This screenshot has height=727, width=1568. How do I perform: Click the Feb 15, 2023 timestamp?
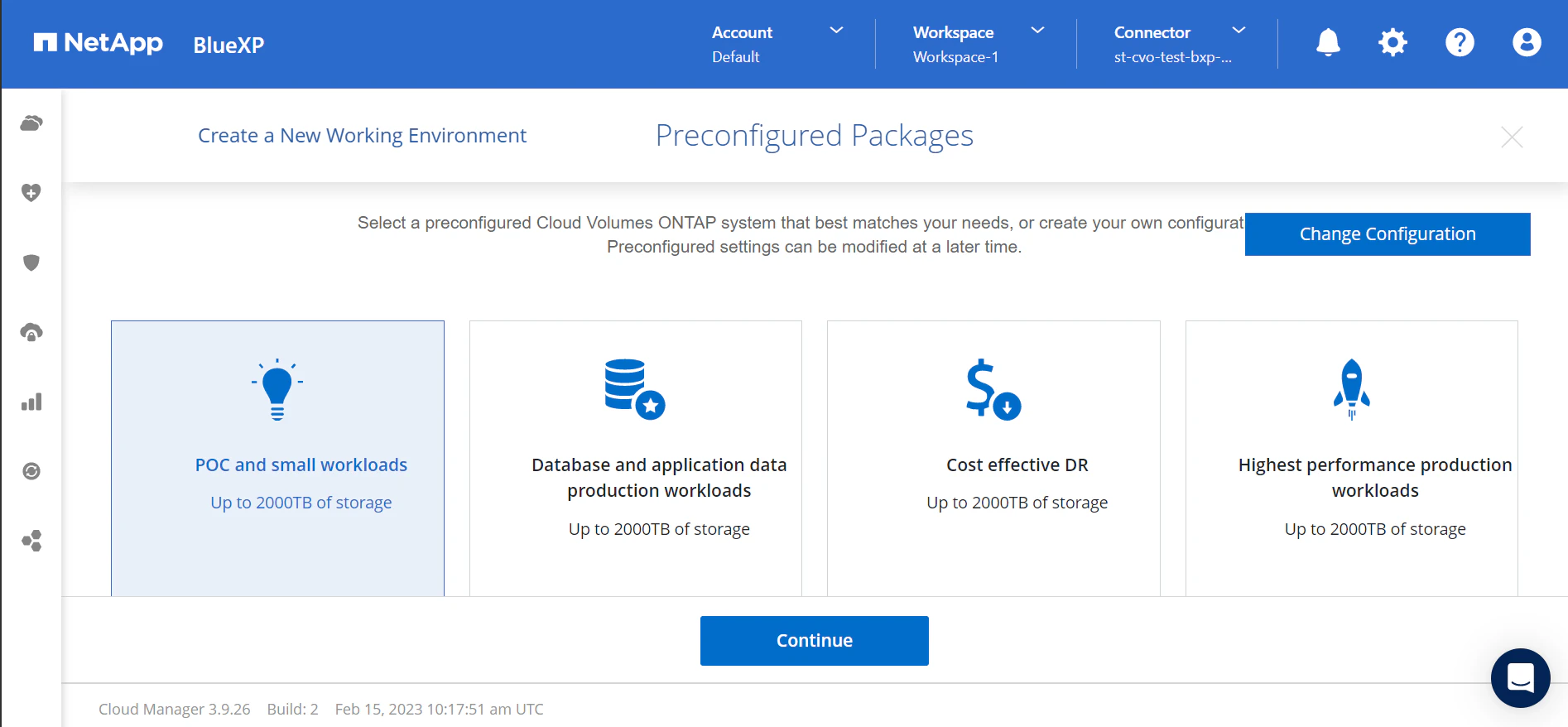click(440, 710)
